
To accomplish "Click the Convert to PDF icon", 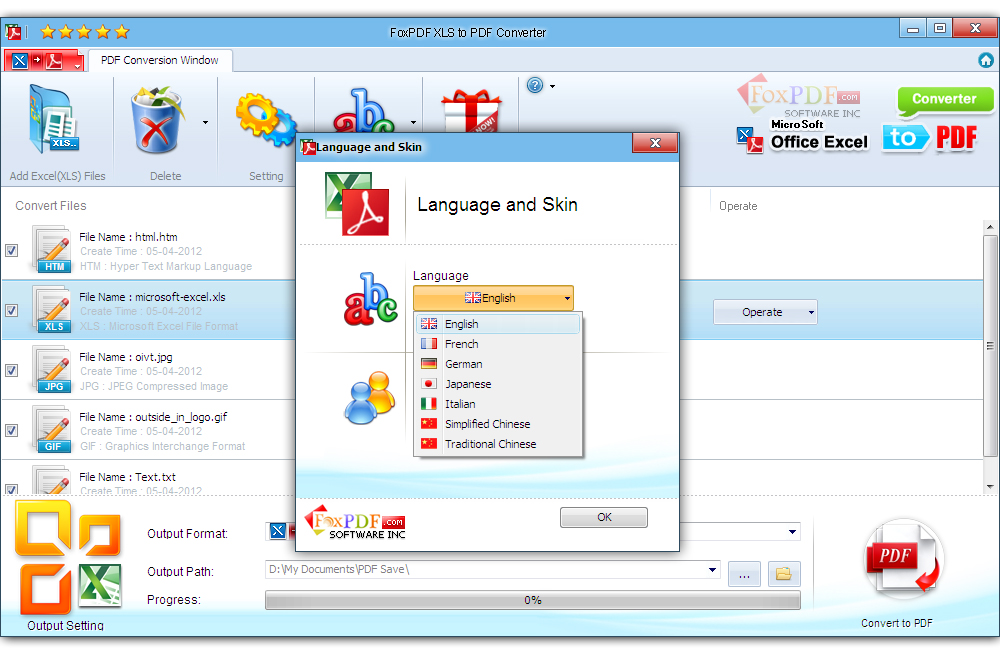I will pos(903,559).
